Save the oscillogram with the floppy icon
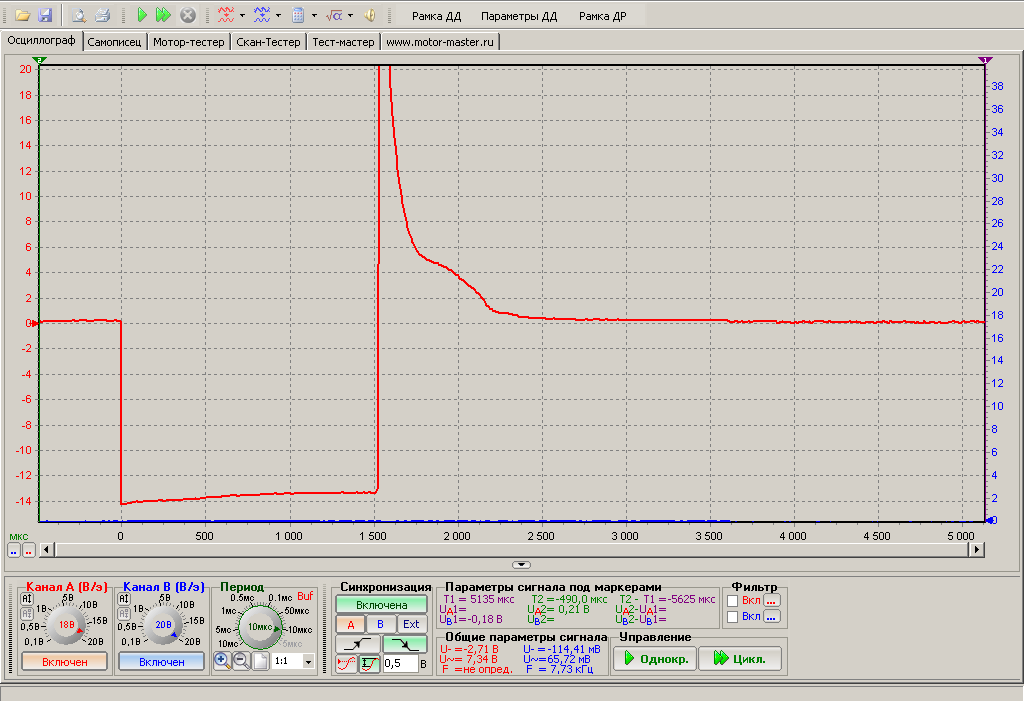1024x702 pixels. 45,15
